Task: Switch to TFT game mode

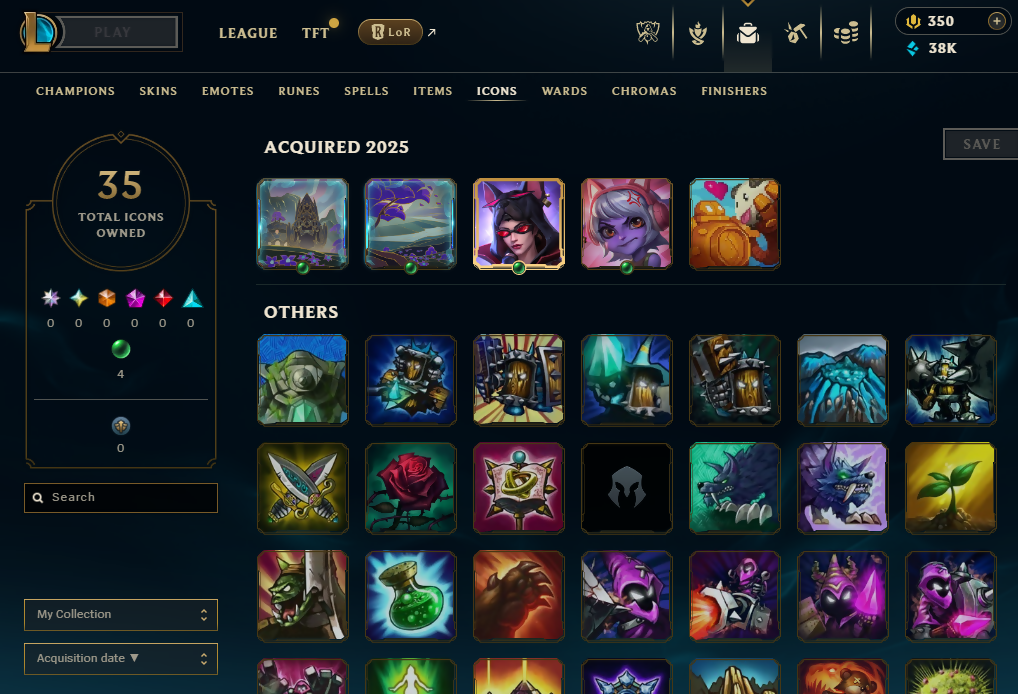Action: click(316, 33)
